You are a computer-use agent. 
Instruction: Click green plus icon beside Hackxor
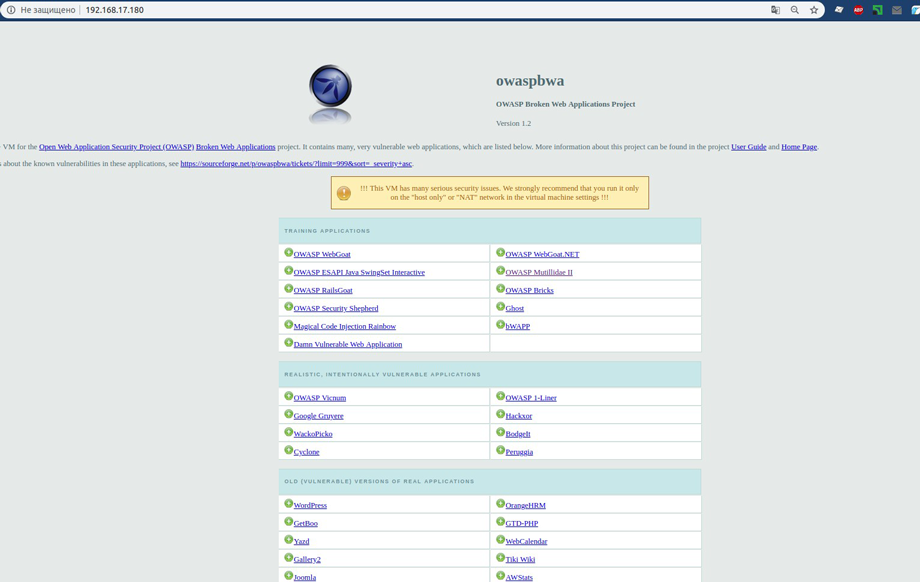coord(500,414)
